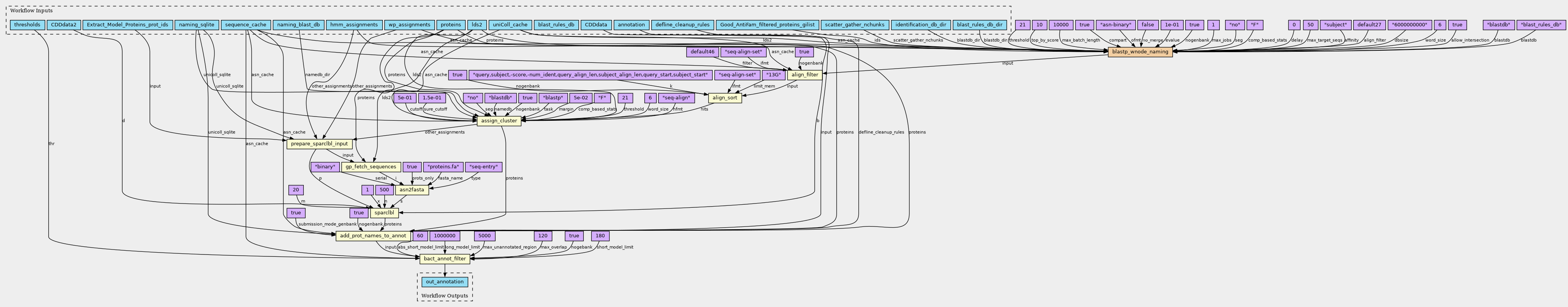Click the naming_sqlite input node
This screenshot has width=1568, height=307.
(197, 25)
